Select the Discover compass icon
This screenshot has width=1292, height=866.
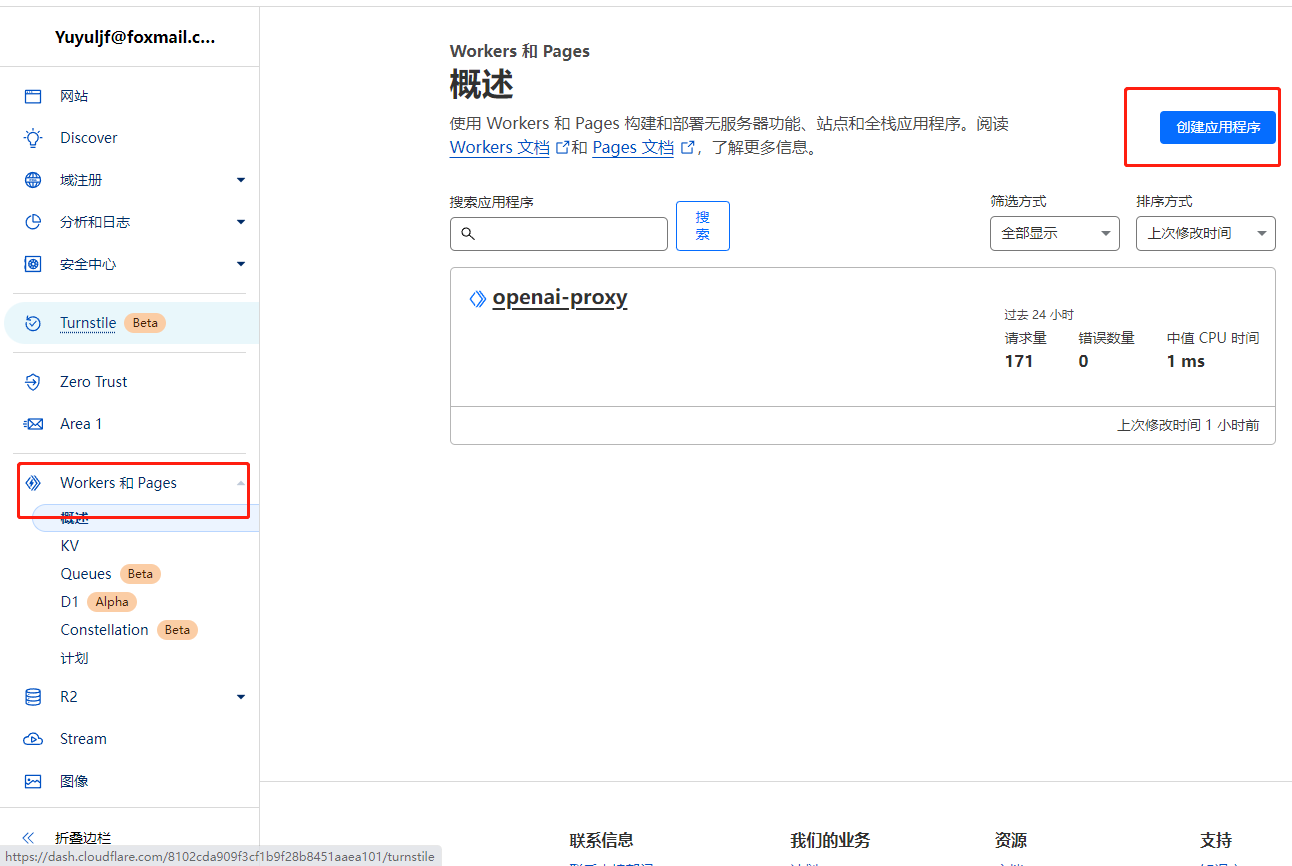[x=33, y=137]
